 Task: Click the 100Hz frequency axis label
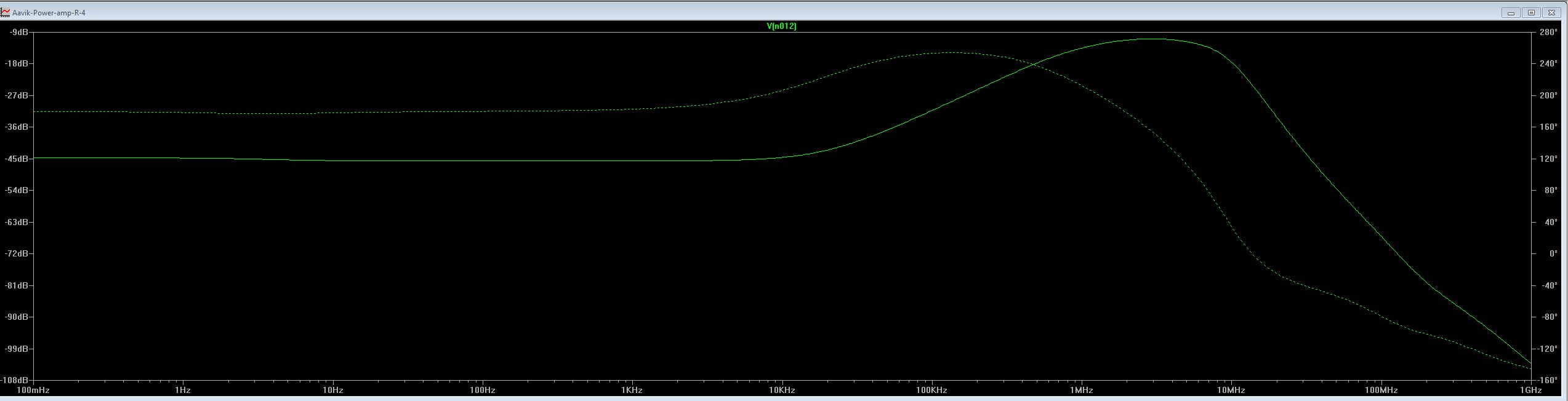coord(482,390)
